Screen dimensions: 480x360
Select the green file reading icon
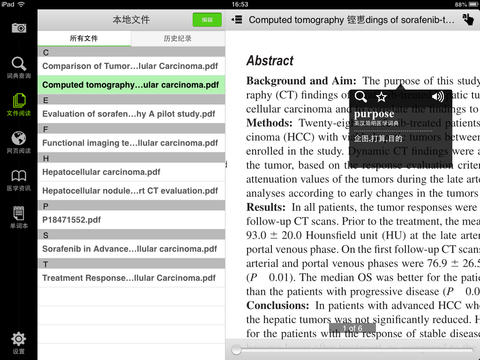19,105
